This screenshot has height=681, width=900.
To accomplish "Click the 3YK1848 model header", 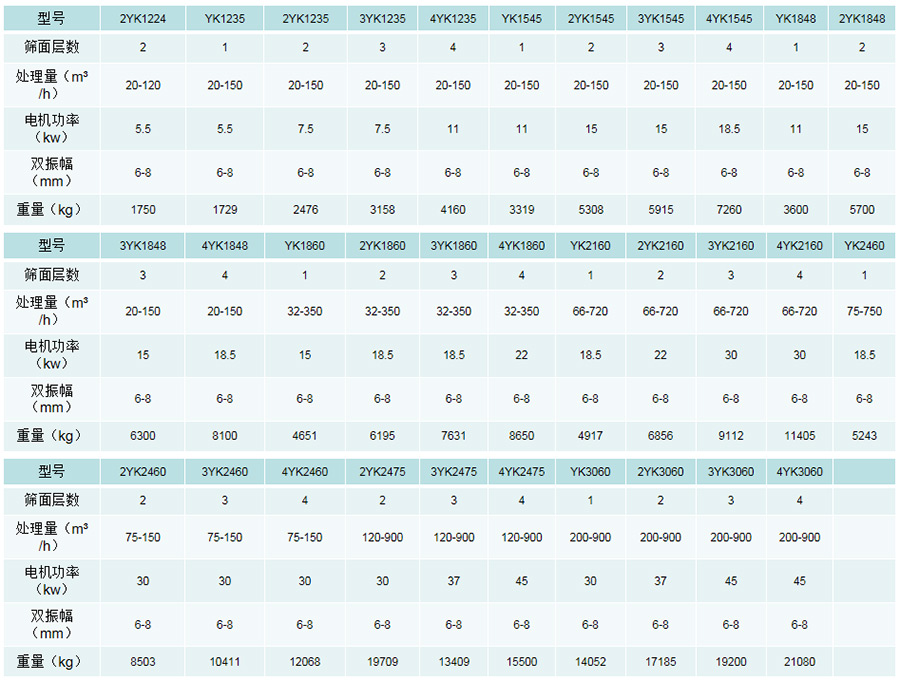I will 142,245.
